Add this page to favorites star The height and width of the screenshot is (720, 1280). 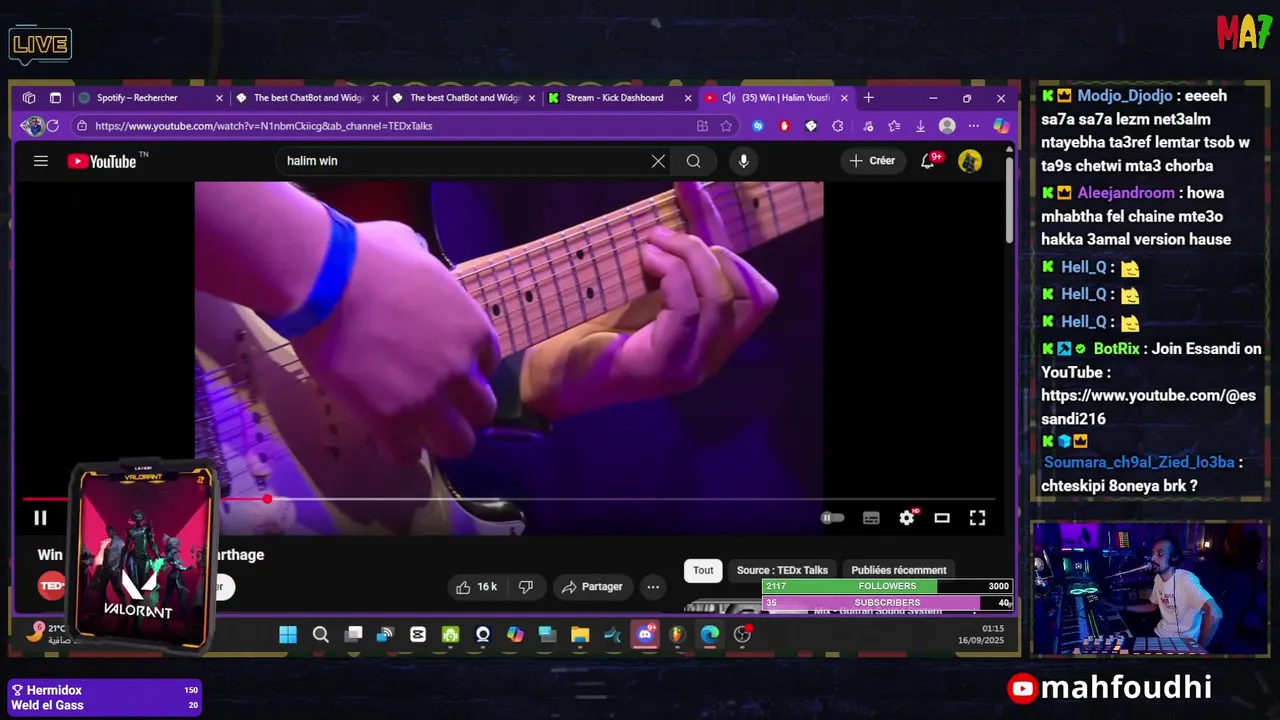tap(726, 126)
